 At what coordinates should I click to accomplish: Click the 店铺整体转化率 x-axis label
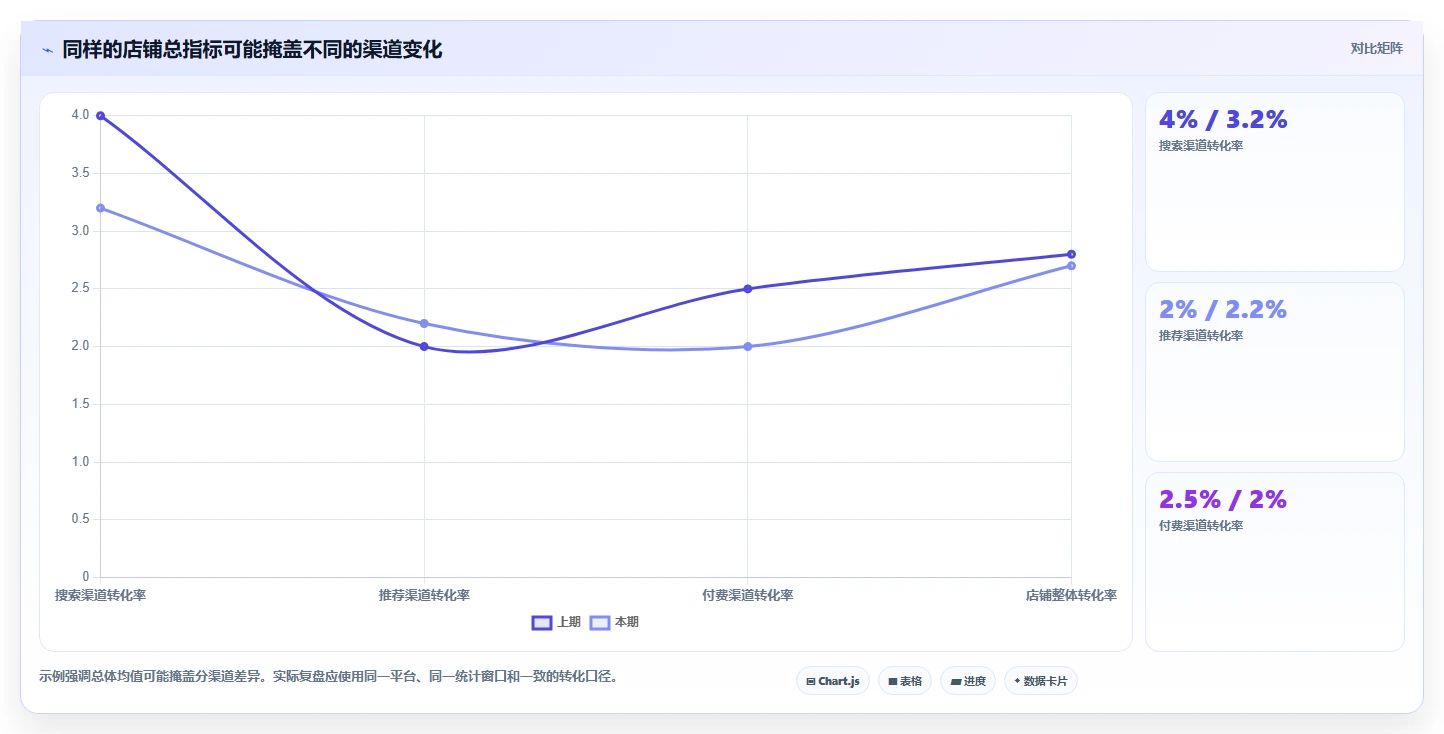[x=1071, y=595]
